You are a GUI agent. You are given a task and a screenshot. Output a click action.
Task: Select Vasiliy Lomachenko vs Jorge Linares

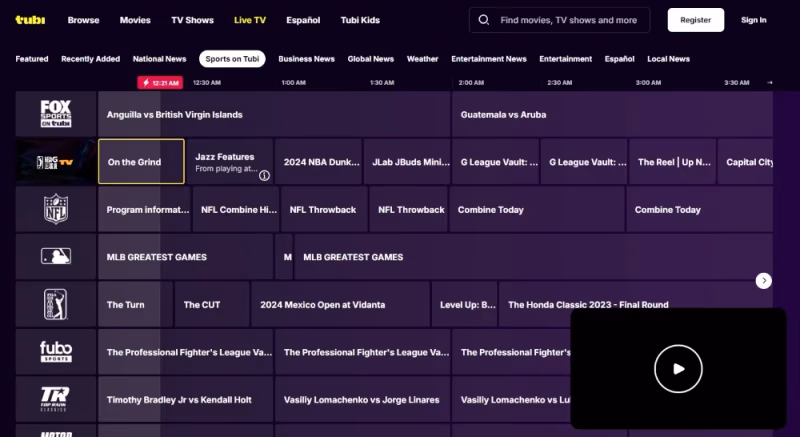click(x=362, y=399)
